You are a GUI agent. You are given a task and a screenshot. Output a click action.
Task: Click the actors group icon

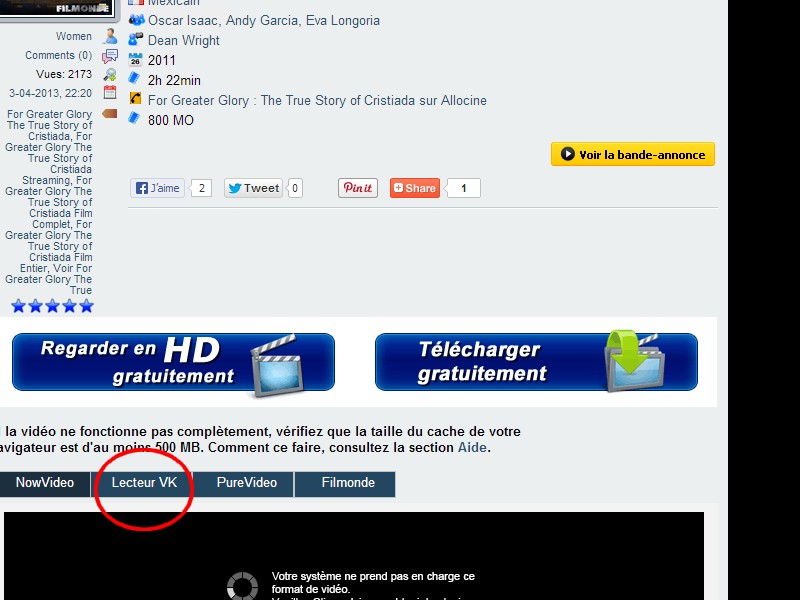click(136, 20)
